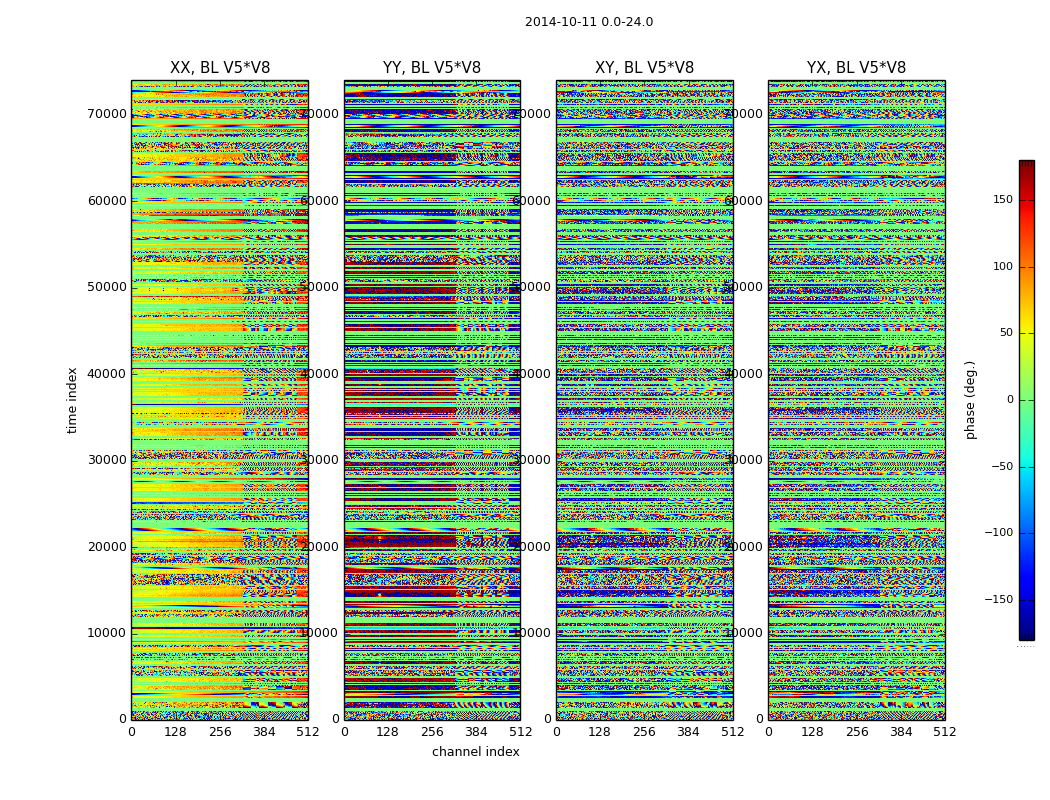Screen dimensions: 1050x800
Task: Click the figure title 2014-10-11 0.0-24.0
Action: tap(589, 22)
